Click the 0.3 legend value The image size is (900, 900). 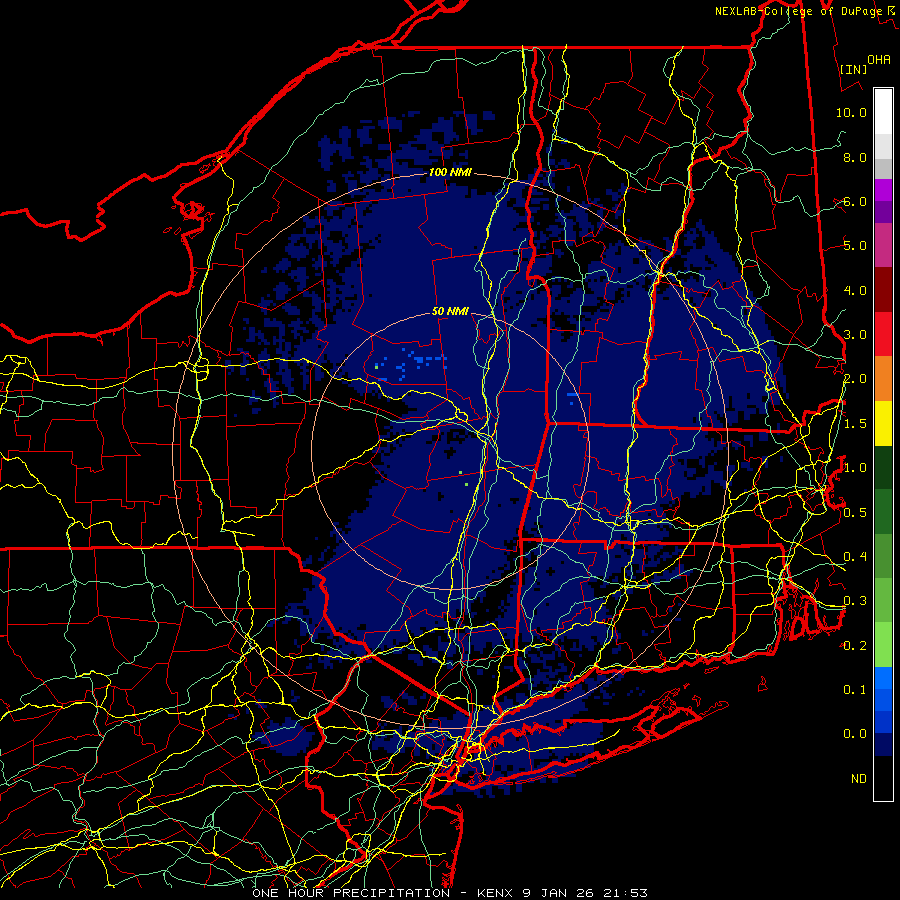tap(855, 601)
